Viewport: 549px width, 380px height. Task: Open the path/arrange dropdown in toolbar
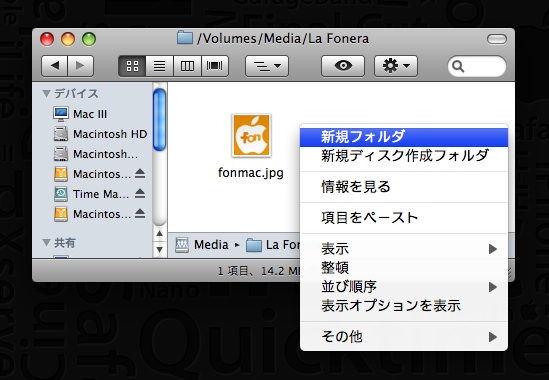click(267, 65)
